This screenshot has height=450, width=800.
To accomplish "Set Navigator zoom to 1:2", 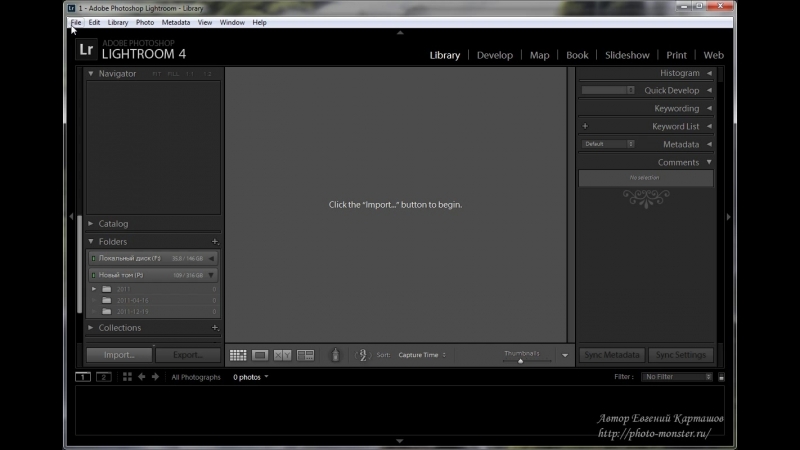I will tap(207, 74).
